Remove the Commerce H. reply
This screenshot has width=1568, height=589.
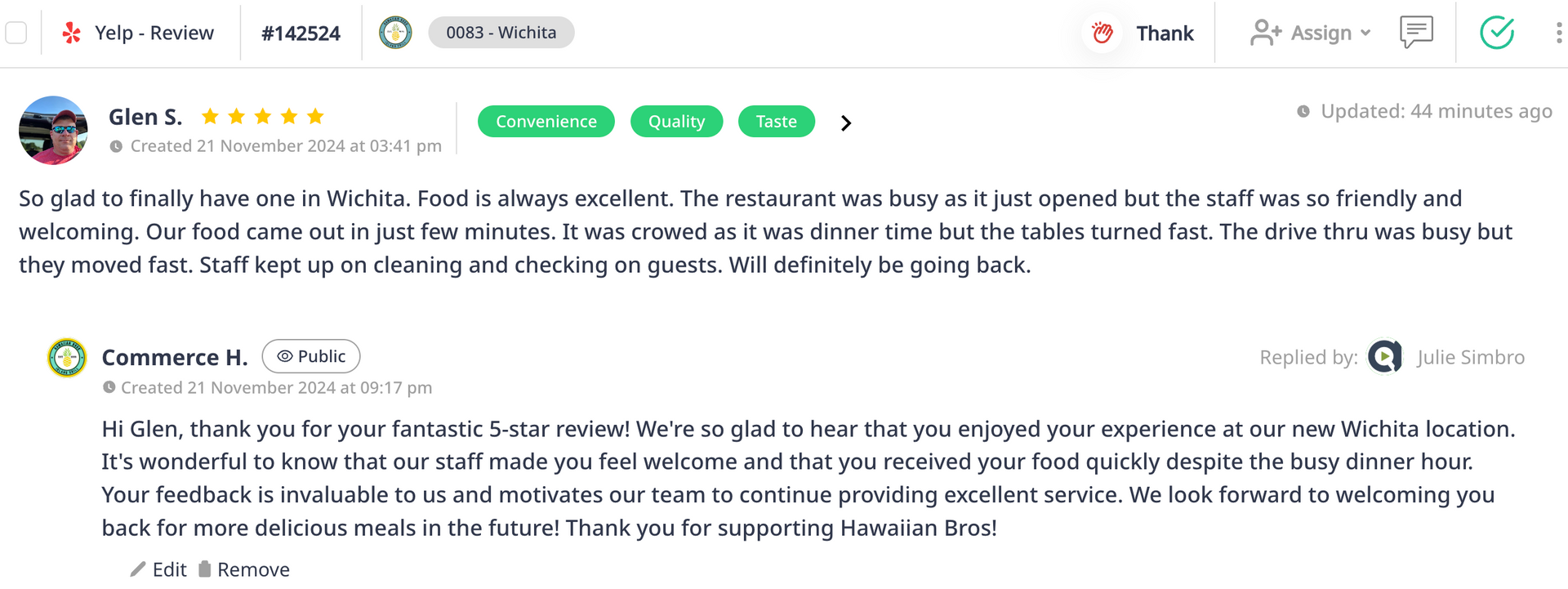pyautogui.click(x=244, y=569)
